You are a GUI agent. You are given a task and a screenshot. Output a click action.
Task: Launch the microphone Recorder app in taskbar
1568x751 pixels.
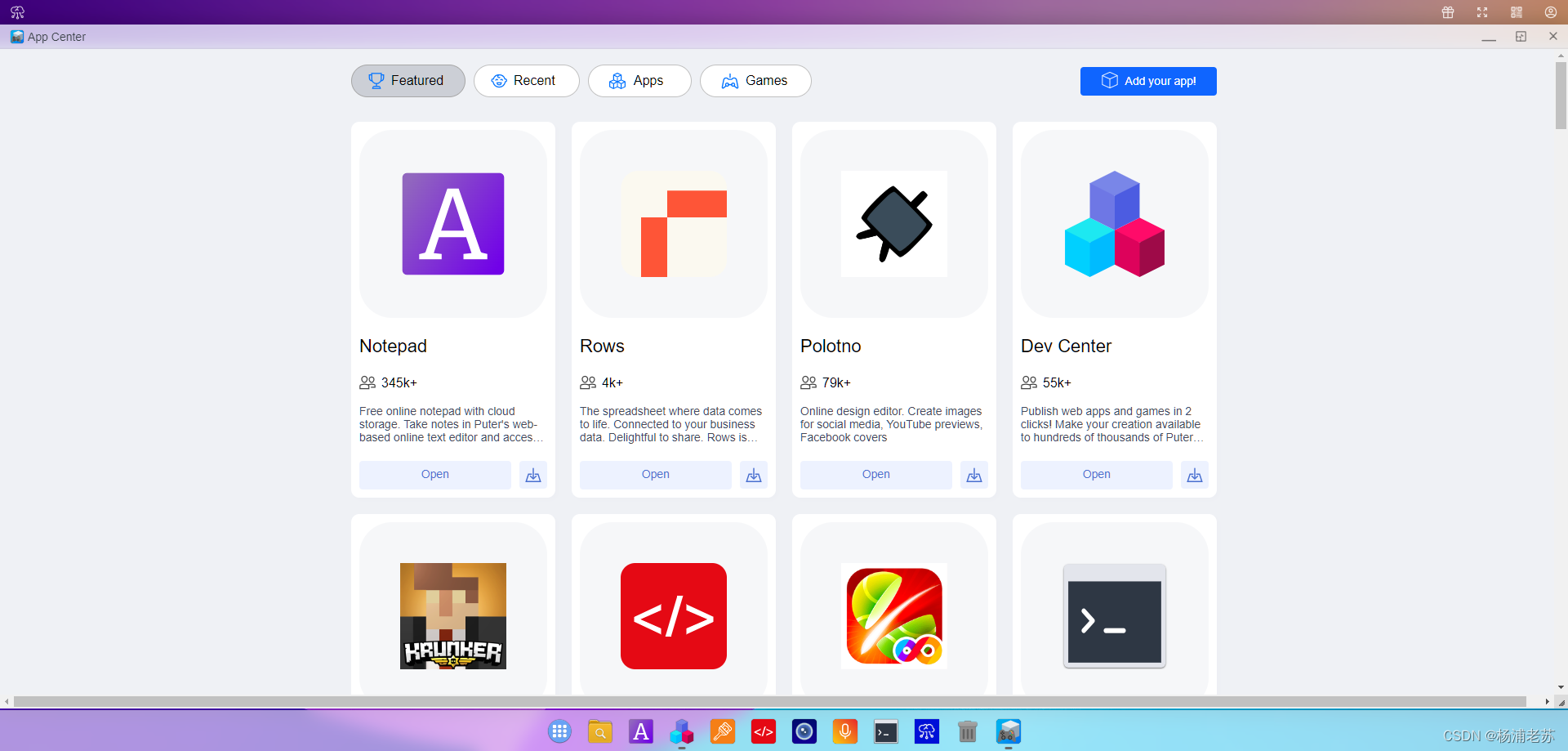tap(845, 731)
